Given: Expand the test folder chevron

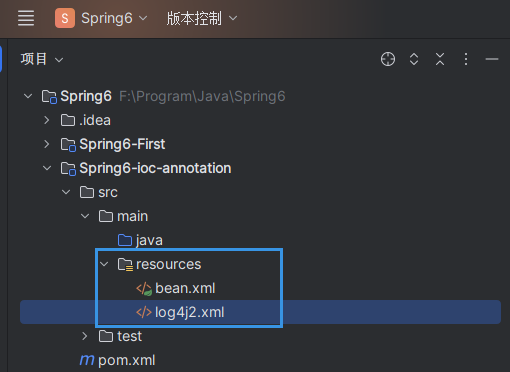Looking at the screenshot, I should pos(85,336).
